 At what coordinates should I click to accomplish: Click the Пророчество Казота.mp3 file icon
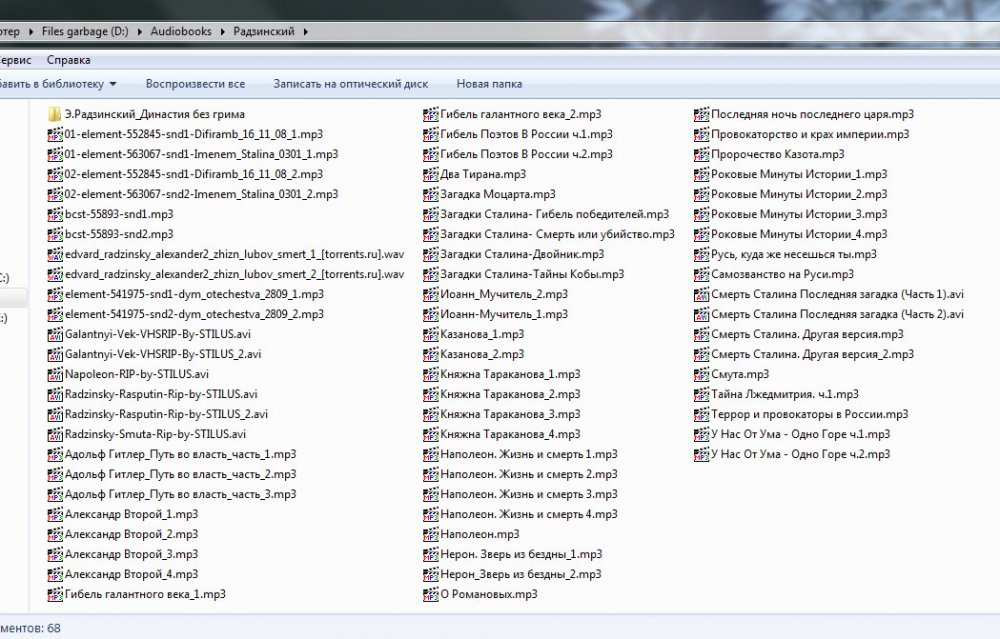coord(702,154)
